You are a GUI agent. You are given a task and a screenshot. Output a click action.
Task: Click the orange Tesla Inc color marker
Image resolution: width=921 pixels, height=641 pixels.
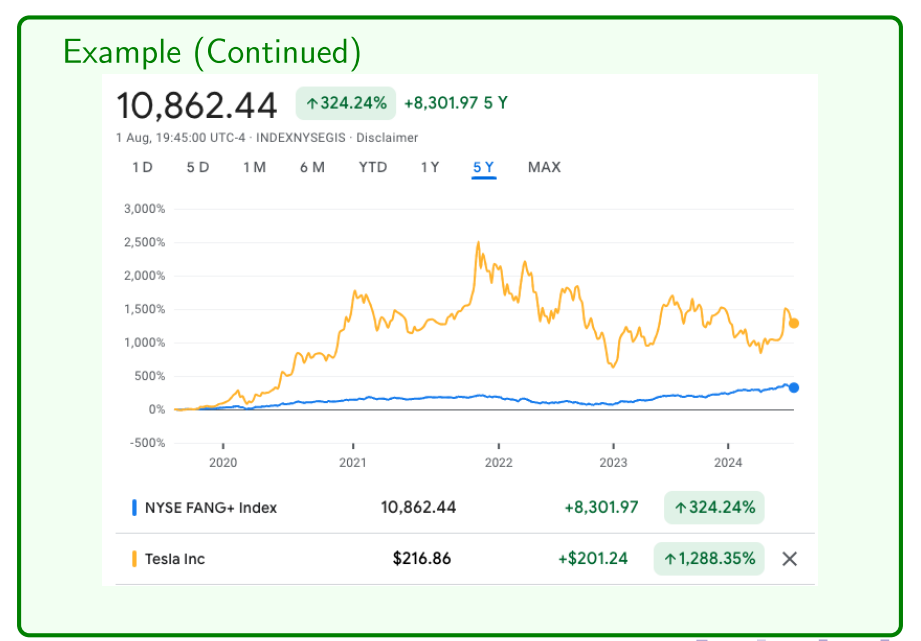click(135, 559)
